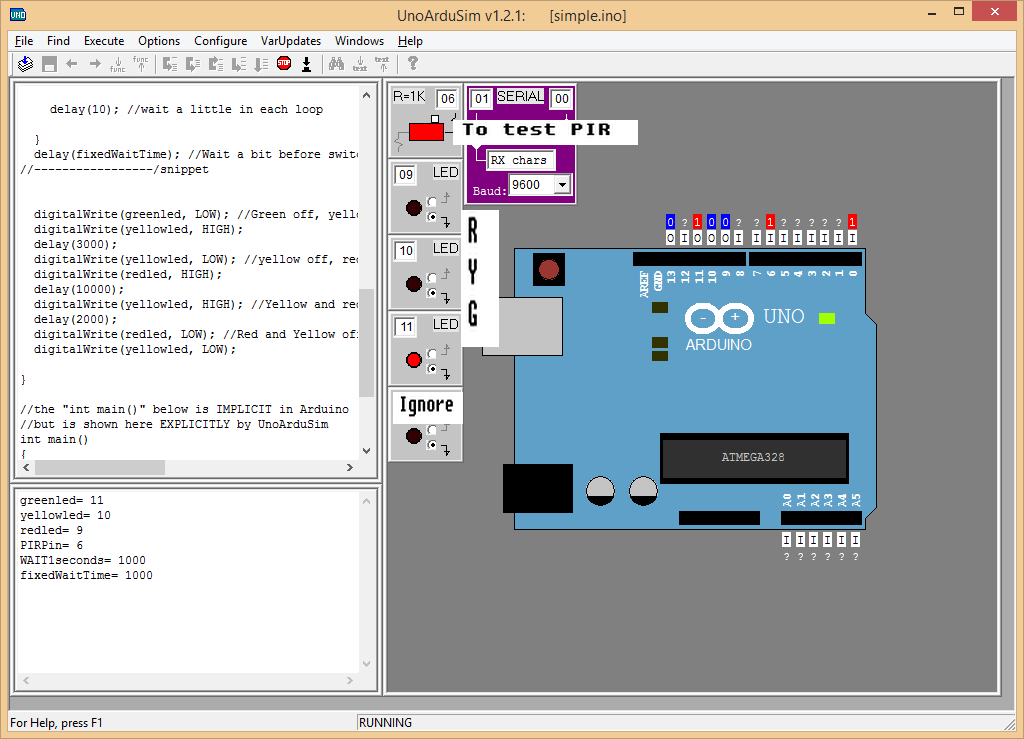Screen dimensions: 1024x739
Task: Select the upper radio button of LED 10
Action: pyautogui.click(x=432, y=277)
